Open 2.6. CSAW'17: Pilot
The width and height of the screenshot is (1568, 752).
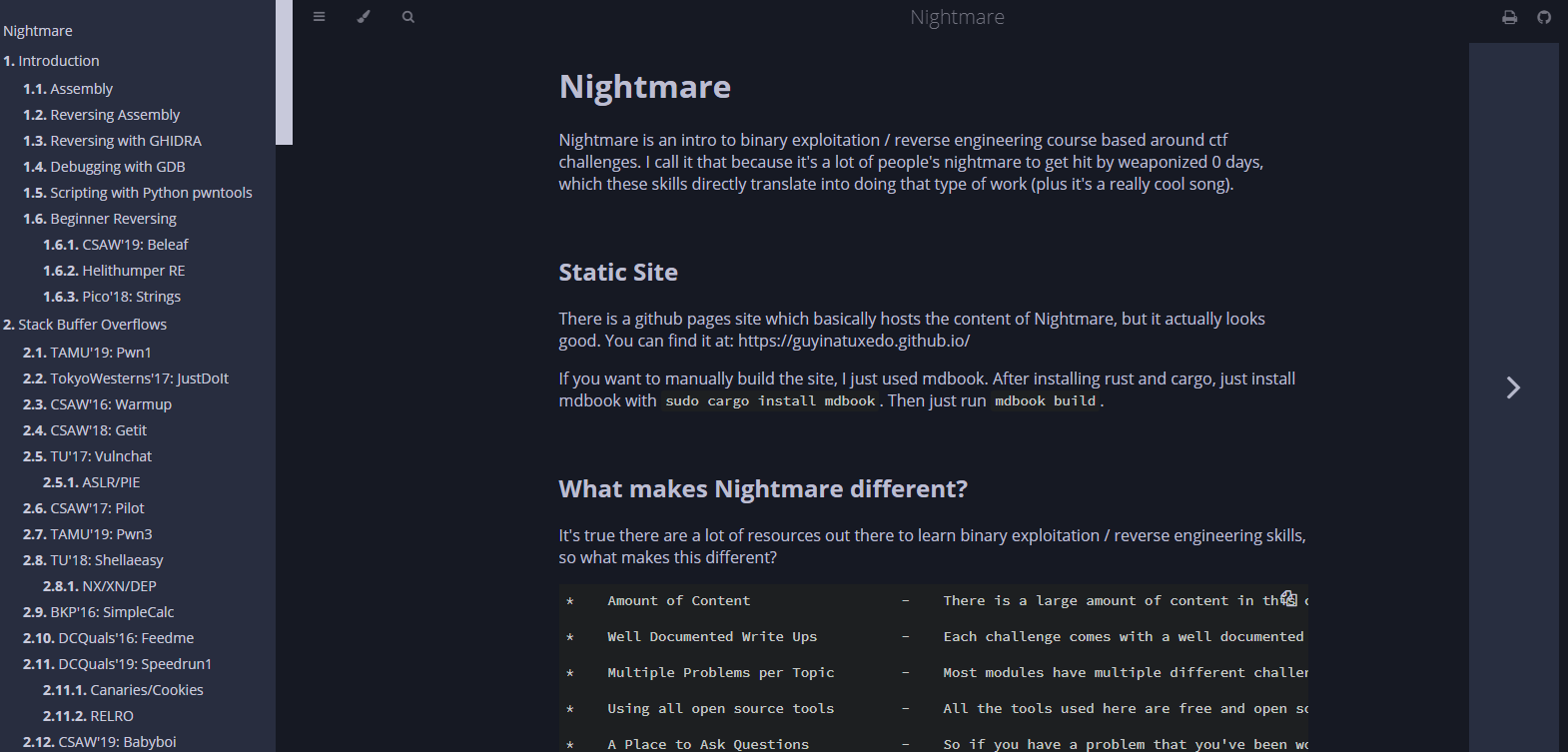point(84,508)
